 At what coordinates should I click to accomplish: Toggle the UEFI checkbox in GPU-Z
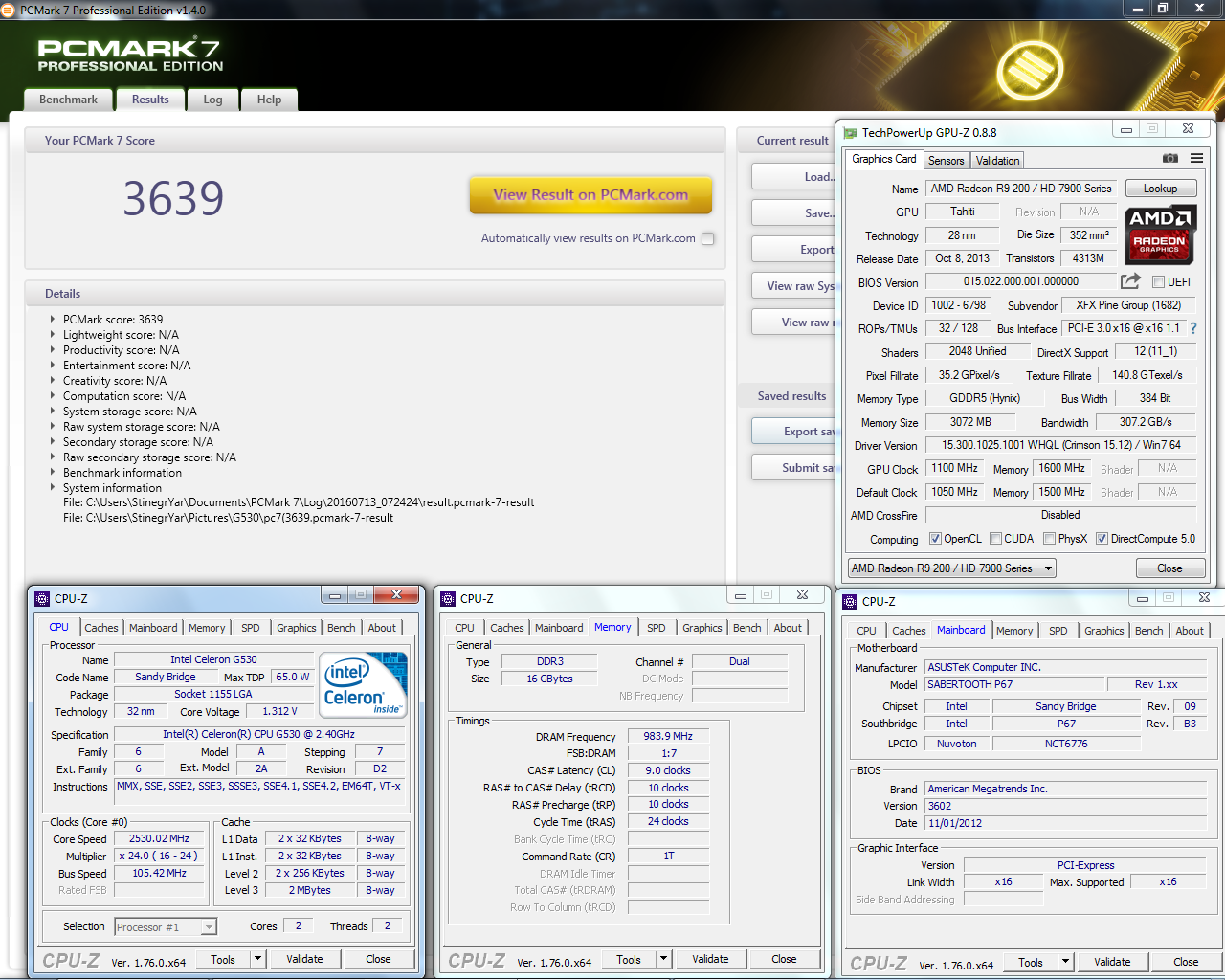tap(1158, 282)
